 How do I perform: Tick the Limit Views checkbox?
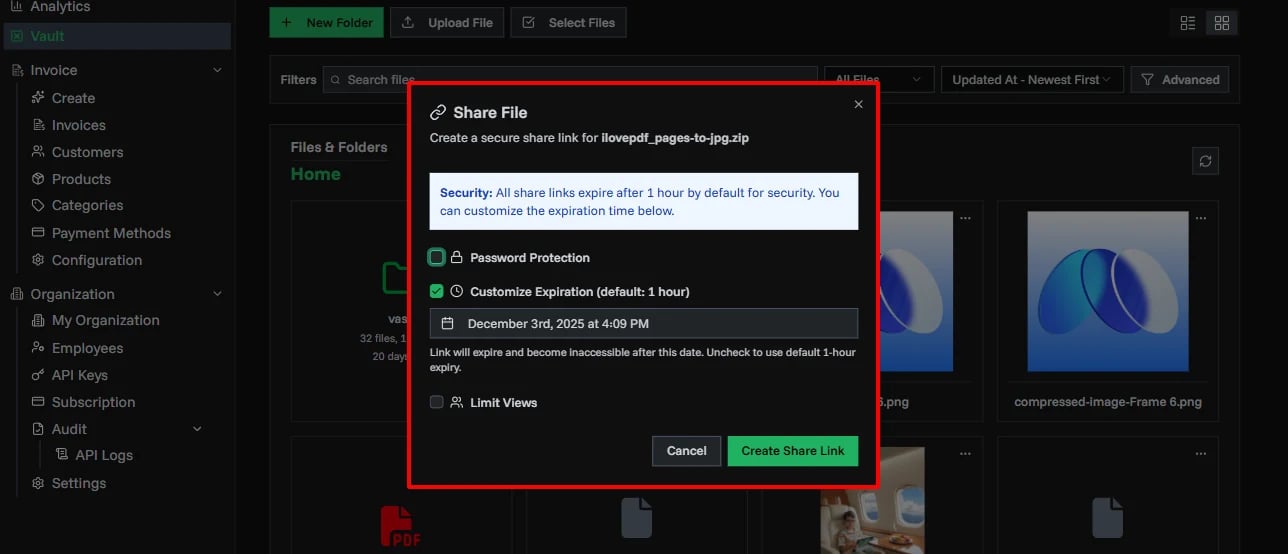tap(437, 402)
